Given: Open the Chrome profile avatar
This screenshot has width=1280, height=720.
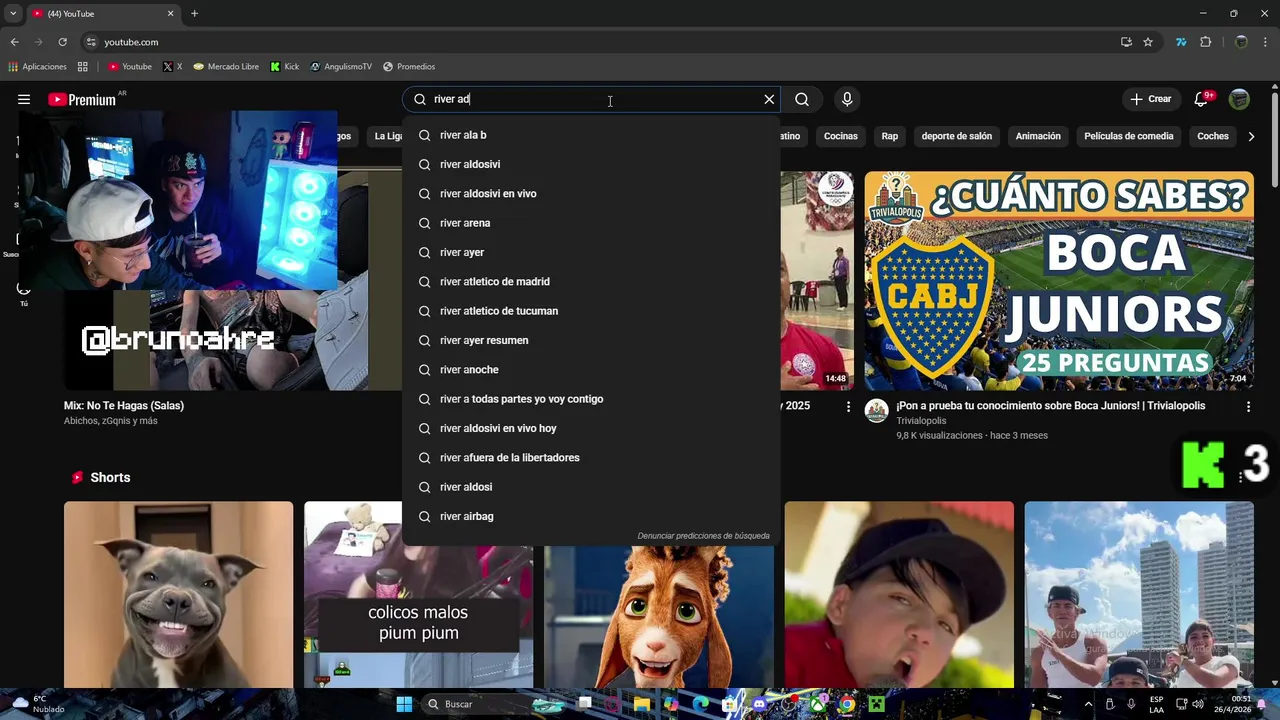Looking at the screenshot, I should click(x=1241, y=42).
